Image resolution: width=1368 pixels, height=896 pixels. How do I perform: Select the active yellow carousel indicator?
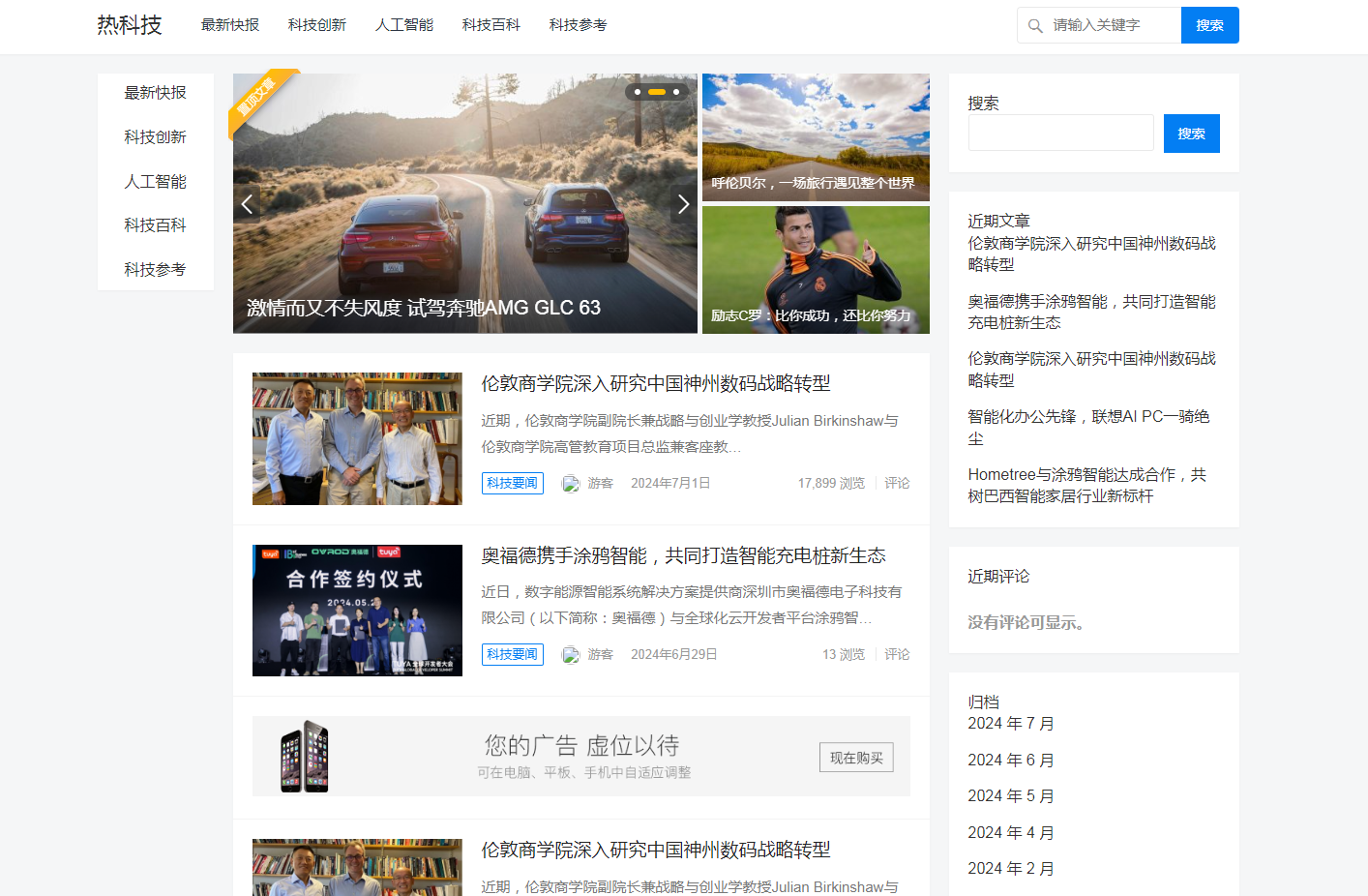click(657, 92)
